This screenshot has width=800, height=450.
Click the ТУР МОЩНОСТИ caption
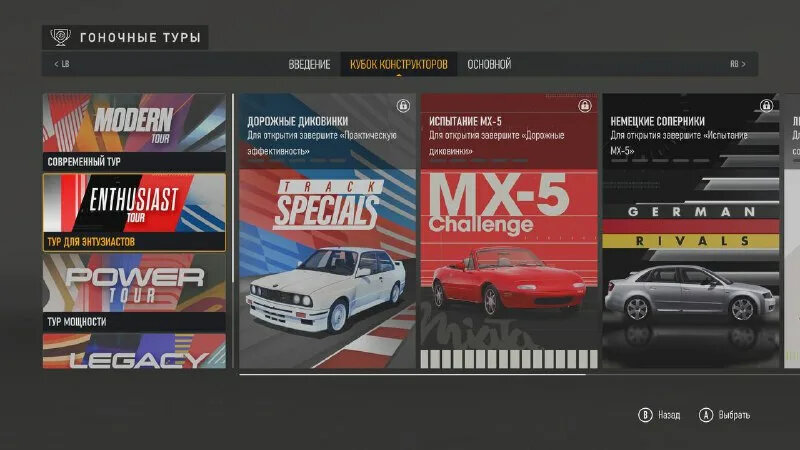77,322
